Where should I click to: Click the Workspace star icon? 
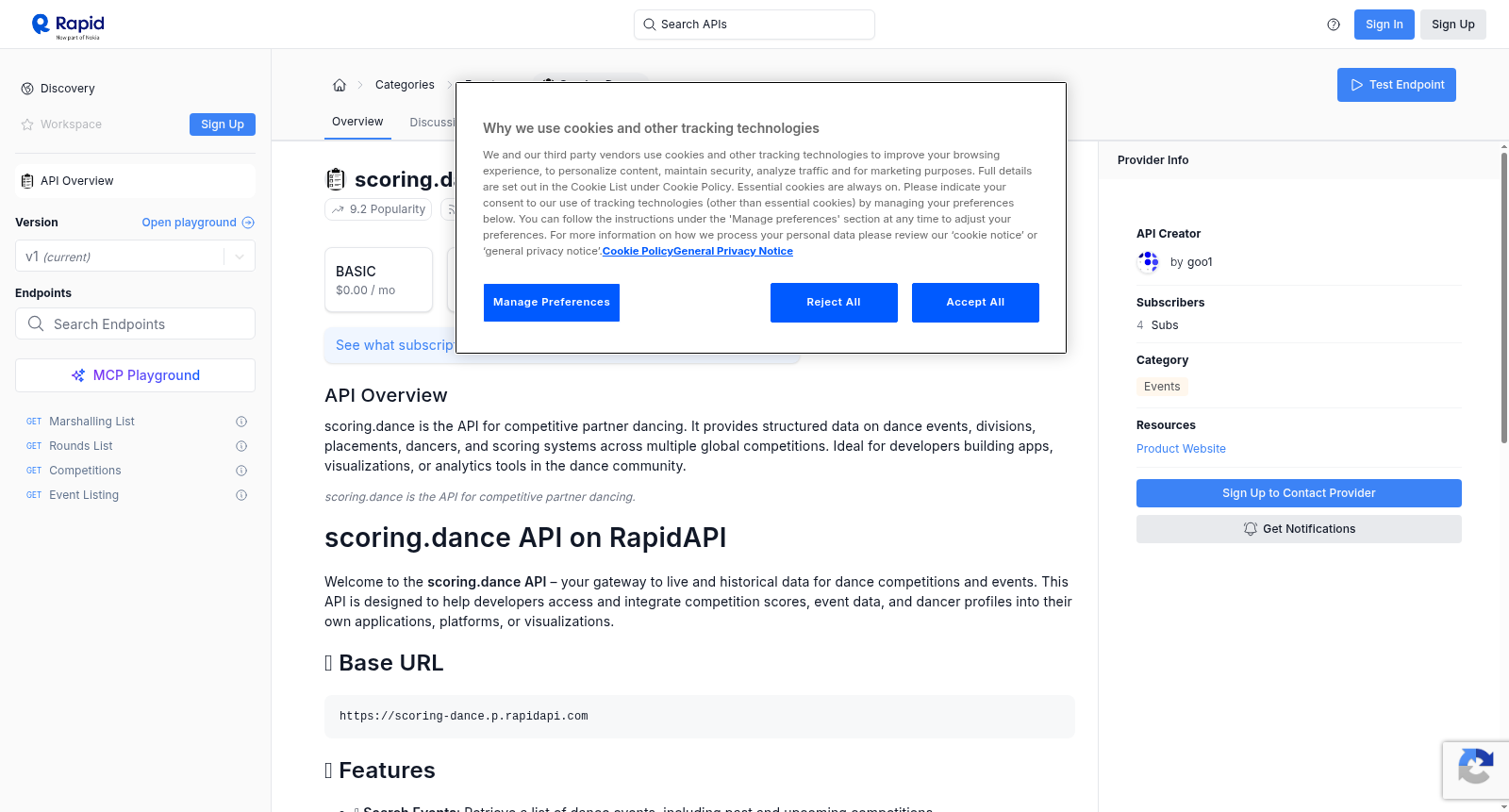pos(27,124)
